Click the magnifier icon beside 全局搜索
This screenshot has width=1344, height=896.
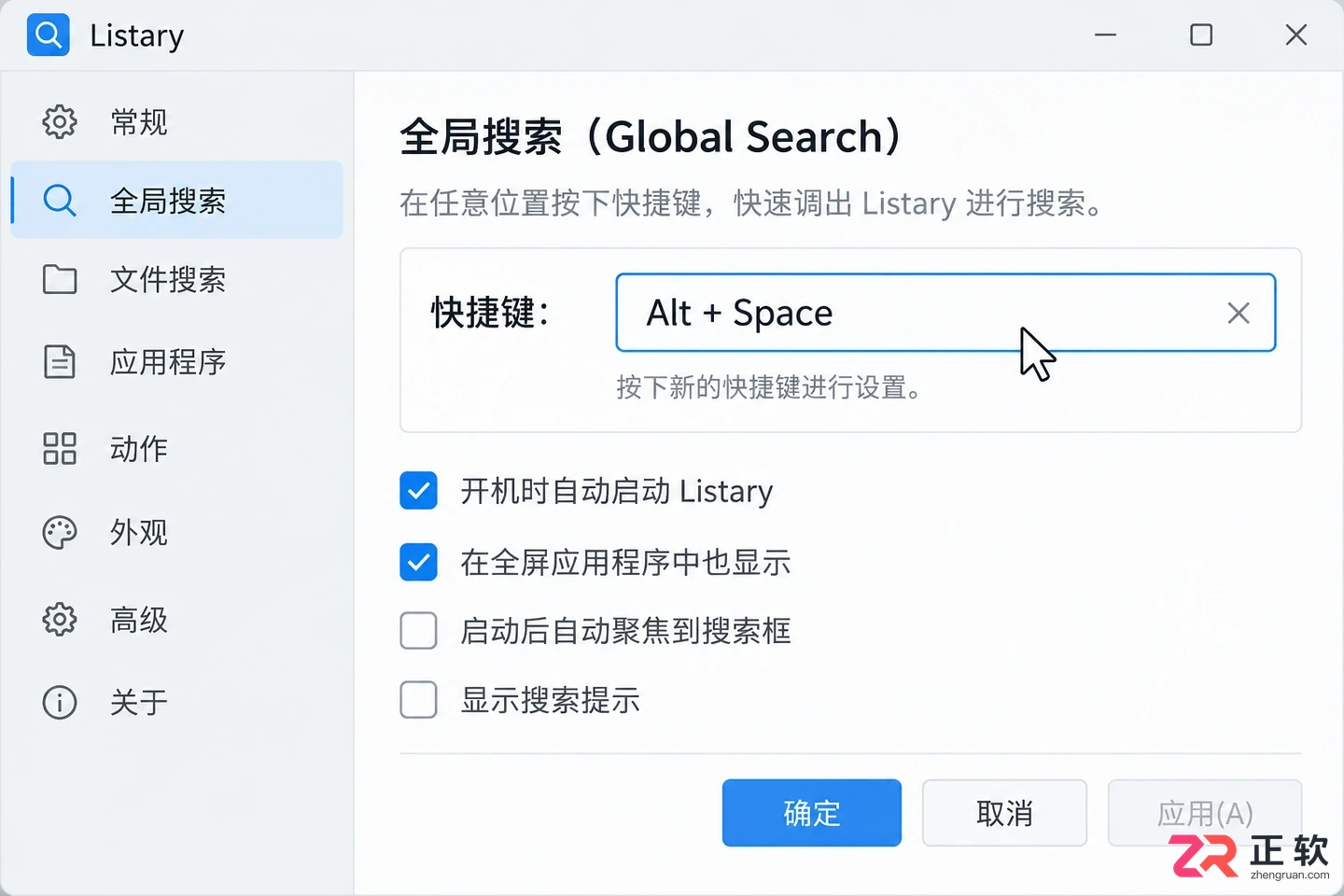60,200
